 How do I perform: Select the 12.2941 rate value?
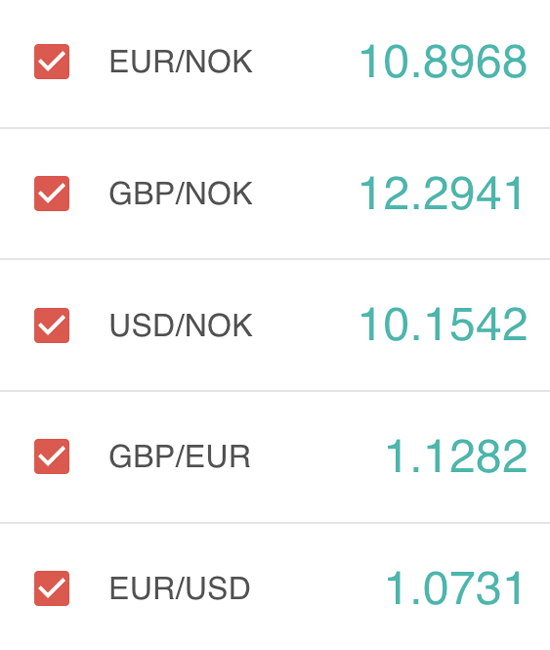442,194
